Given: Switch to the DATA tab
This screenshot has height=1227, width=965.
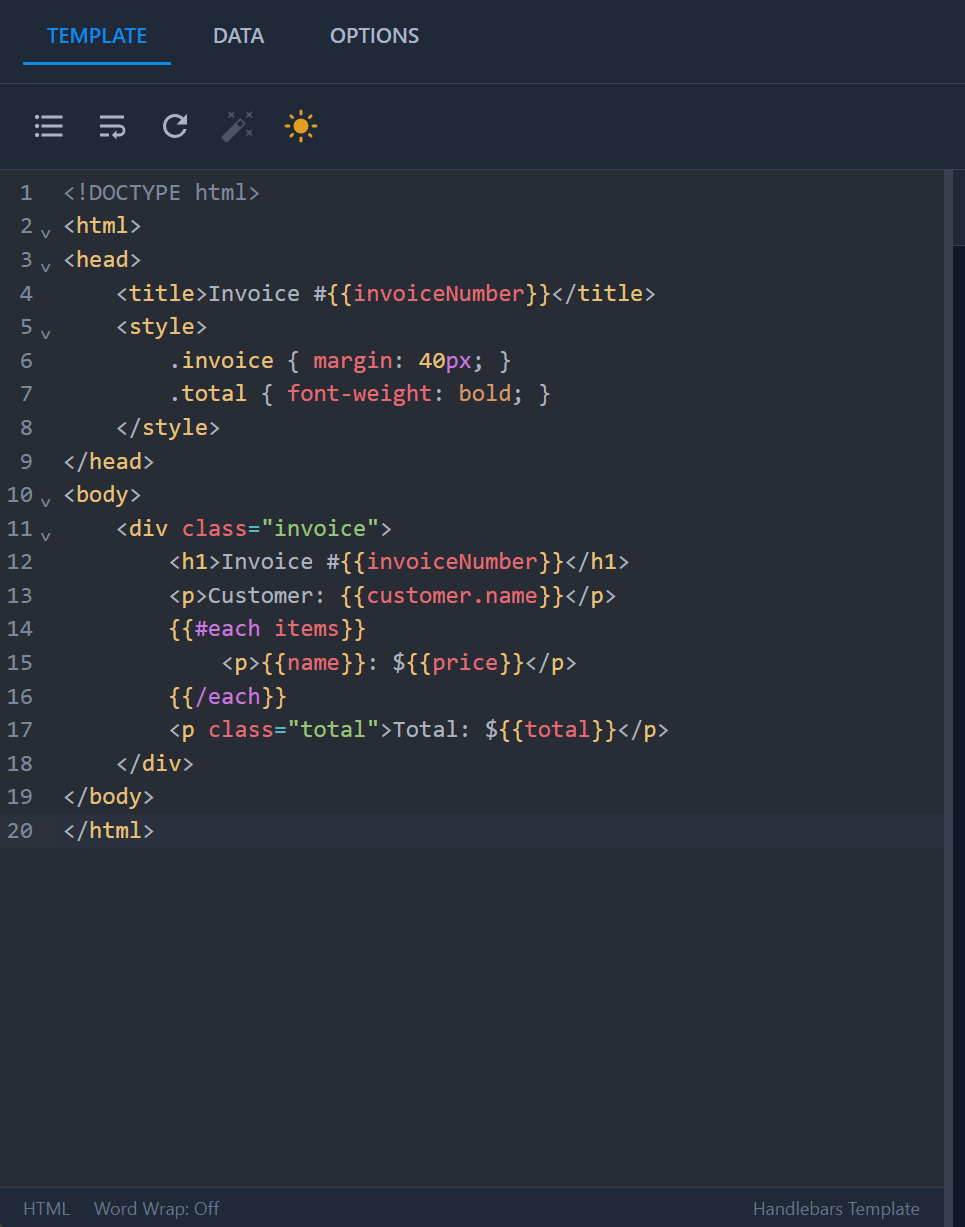Looking at the screenshot, I should [238, 35].
